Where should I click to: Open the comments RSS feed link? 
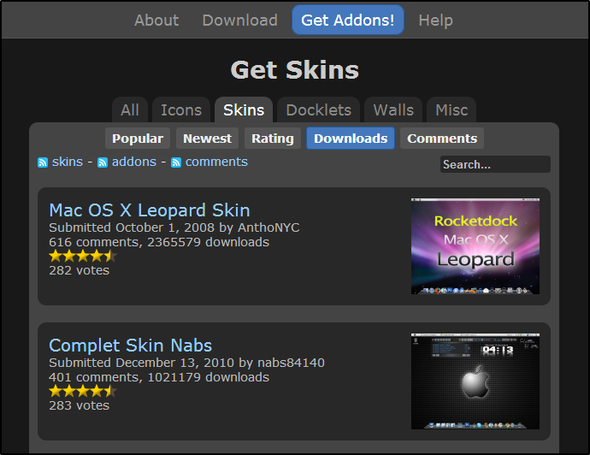pos(216,162)
